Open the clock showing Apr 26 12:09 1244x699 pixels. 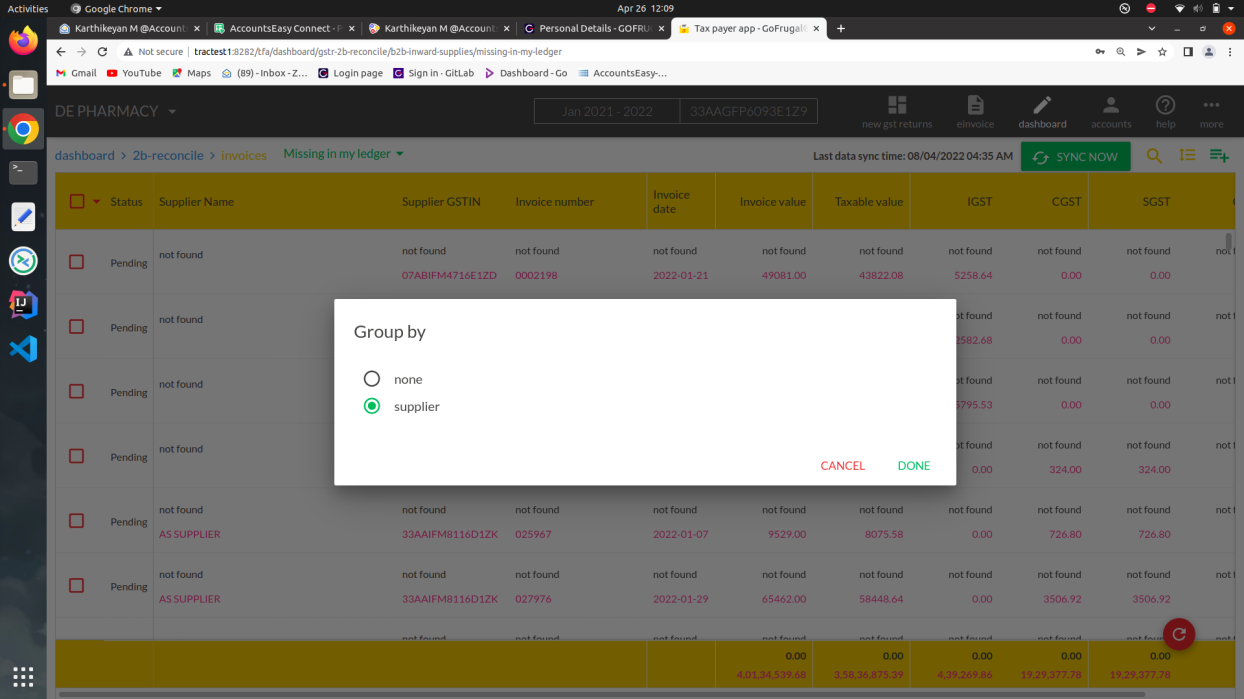coord(646,8)
